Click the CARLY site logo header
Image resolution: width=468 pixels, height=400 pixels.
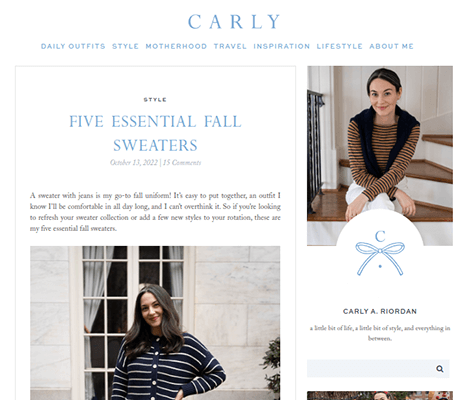(234, 22)
